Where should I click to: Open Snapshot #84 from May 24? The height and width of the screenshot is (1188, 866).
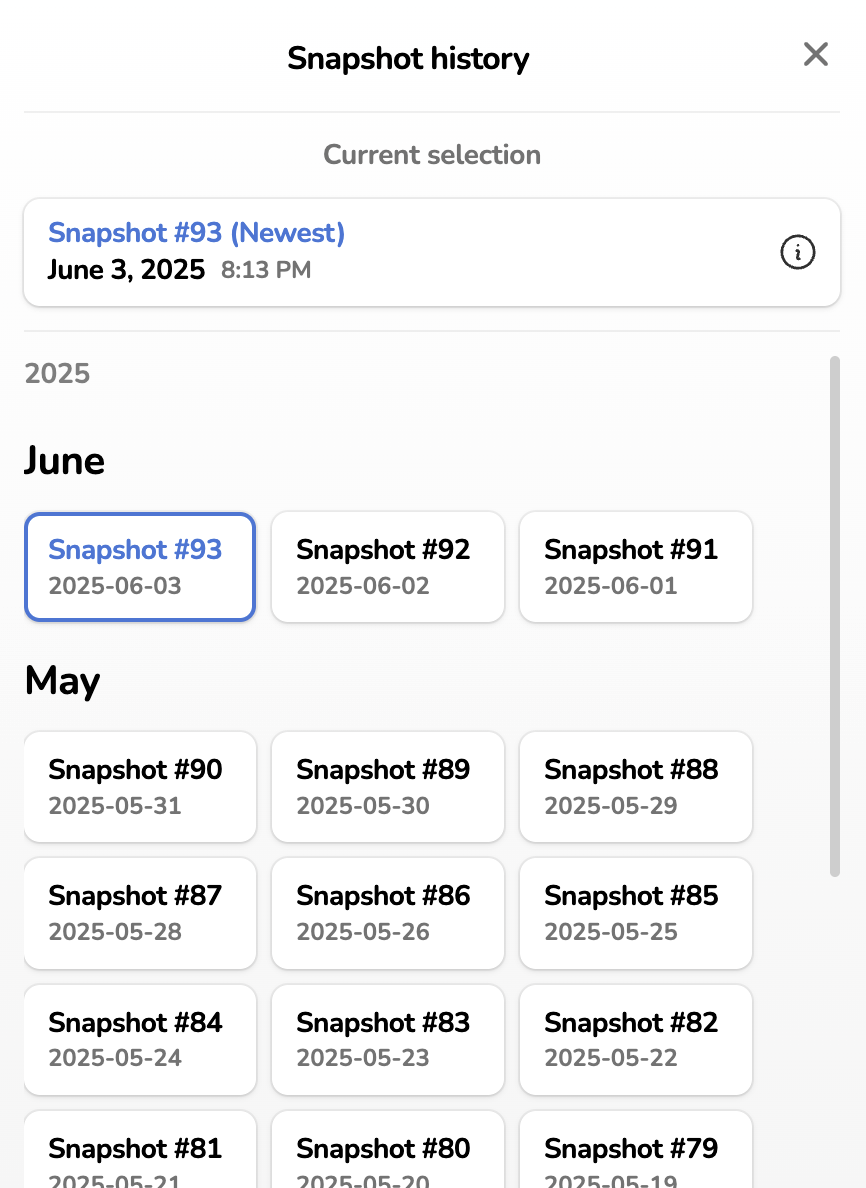coord(140,1039)
